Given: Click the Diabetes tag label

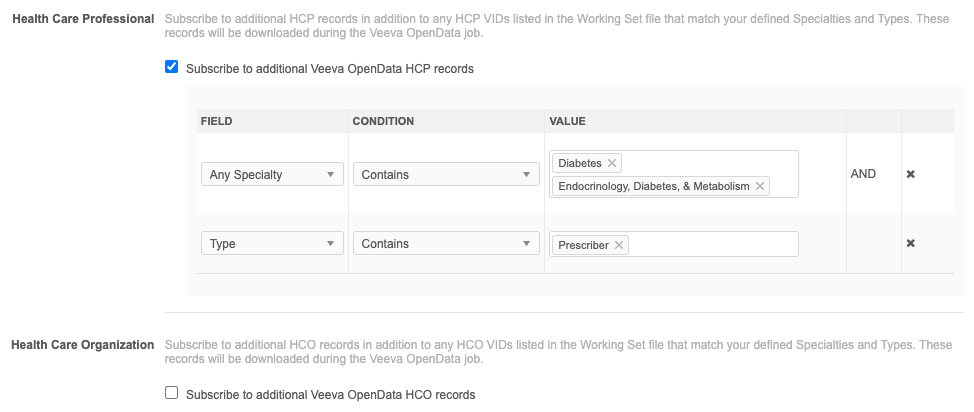Looking at the screenshot, I should (x=580, y=163).
